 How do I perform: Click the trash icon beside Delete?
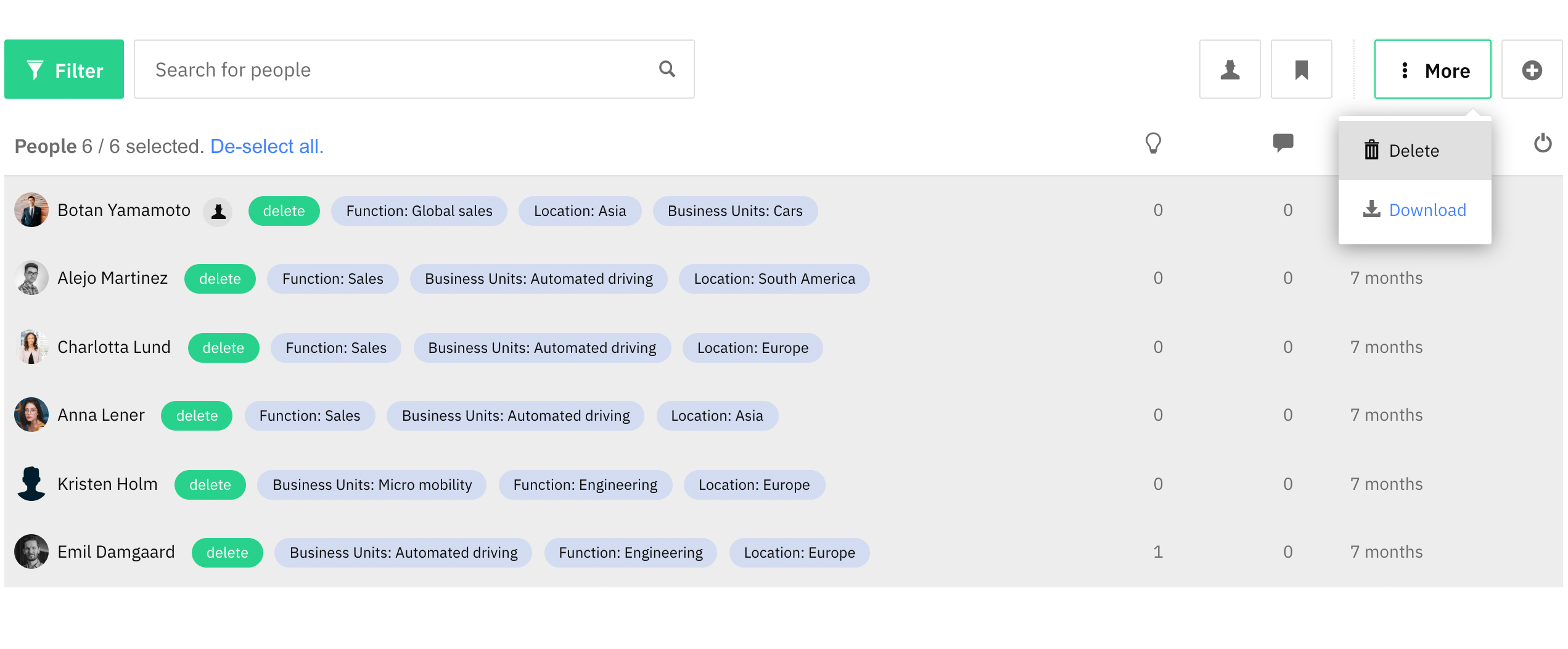(1371, 150)
